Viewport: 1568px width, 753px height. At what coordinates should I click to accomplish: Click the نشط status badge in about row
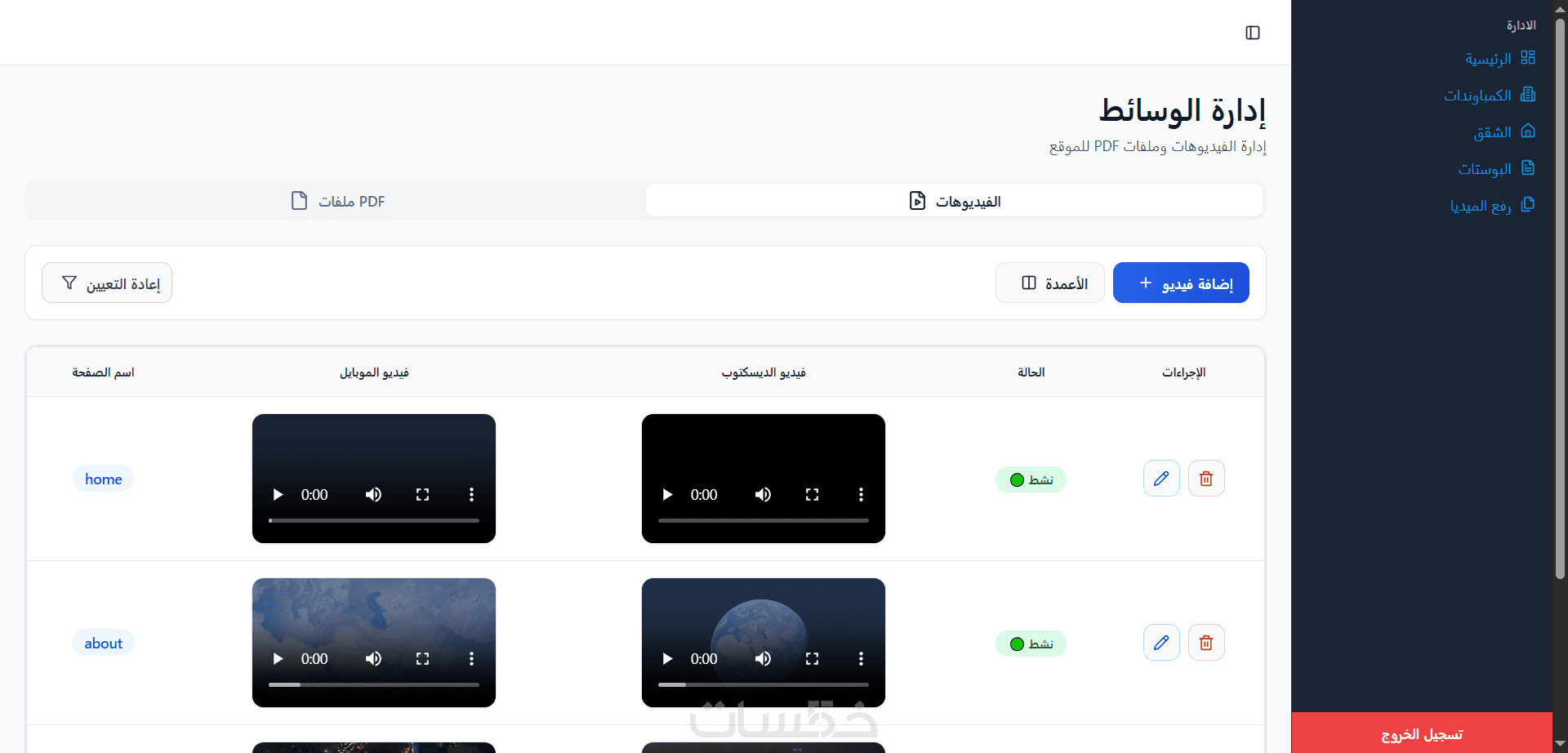[x=1031, y=644]
